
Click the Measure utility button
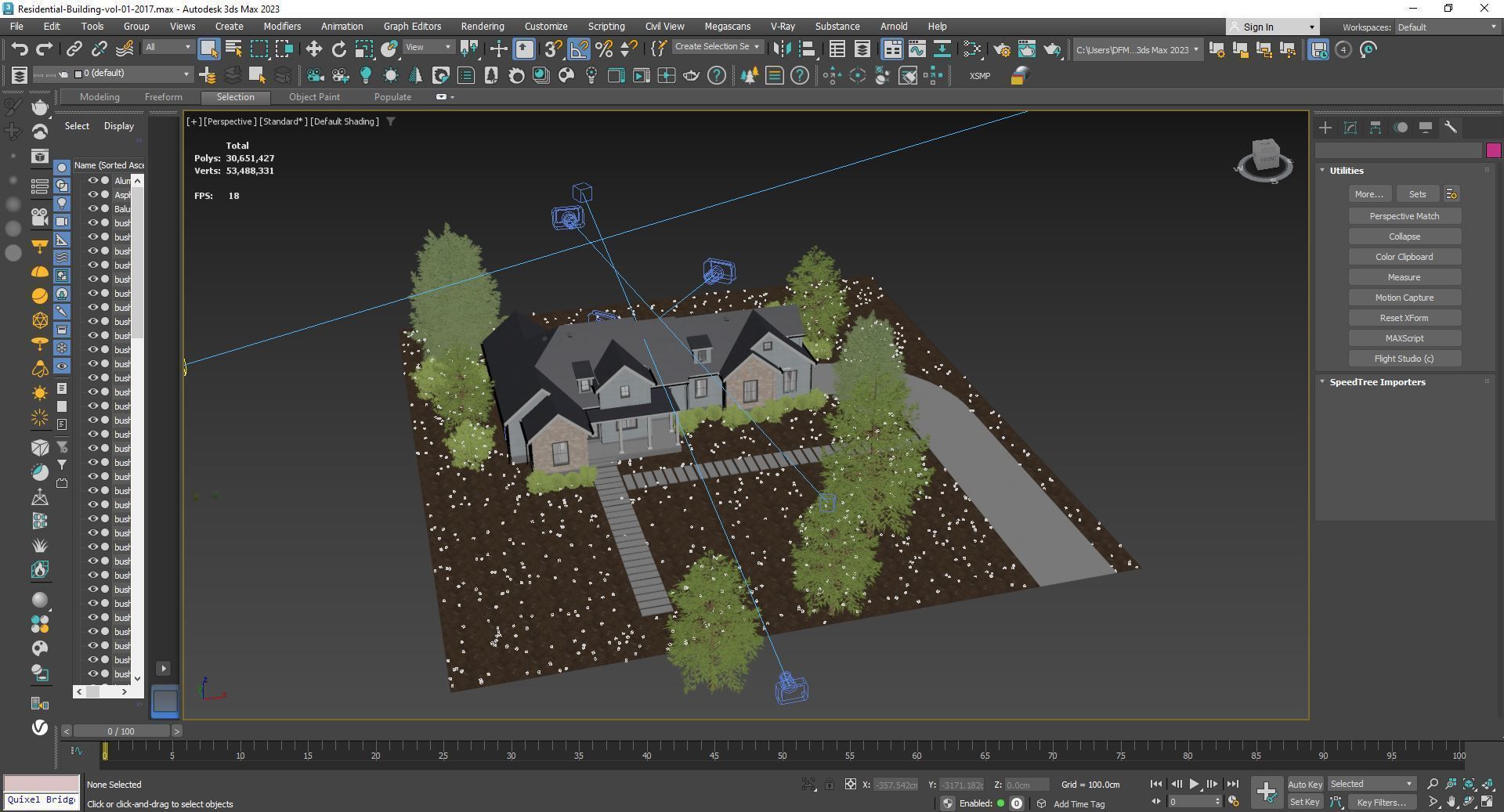(1405, 277)
